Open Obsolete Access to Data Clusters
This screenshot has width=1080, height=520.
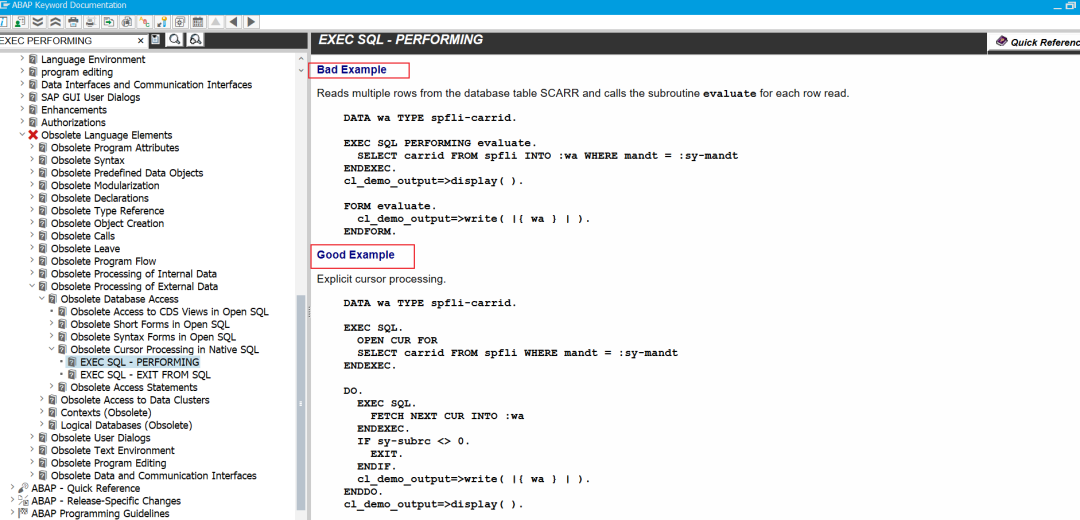135,399
